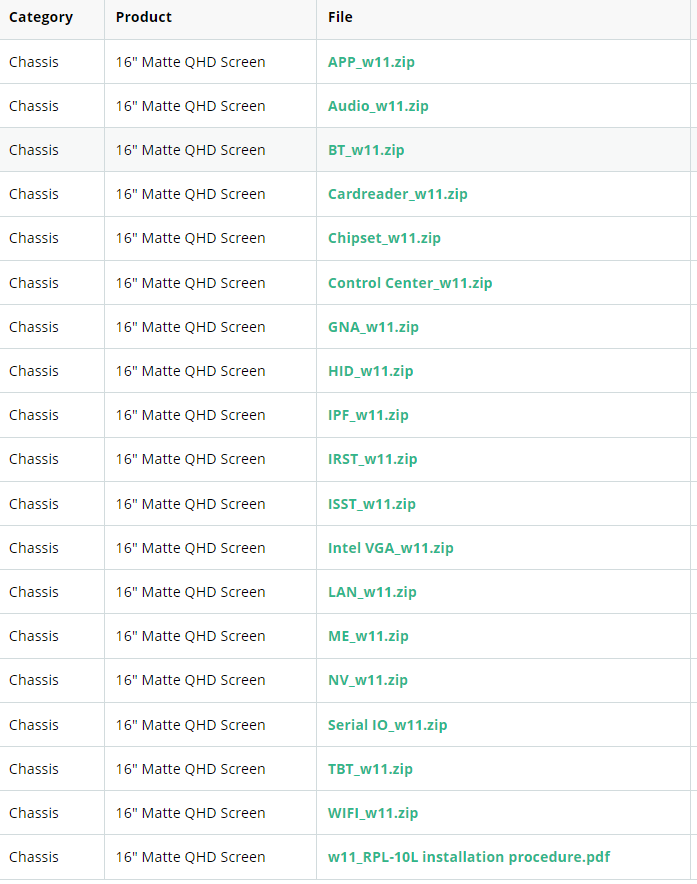Download the ME_w11.zip file

point(368,636)
